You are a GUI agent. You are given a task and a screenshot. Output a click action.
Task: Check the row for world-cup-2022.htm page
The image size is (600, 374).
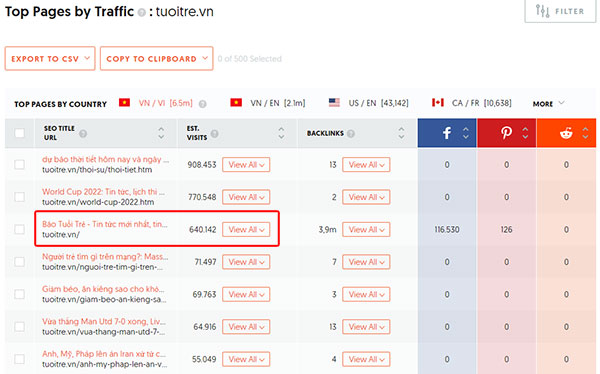(x=20, y=197)
